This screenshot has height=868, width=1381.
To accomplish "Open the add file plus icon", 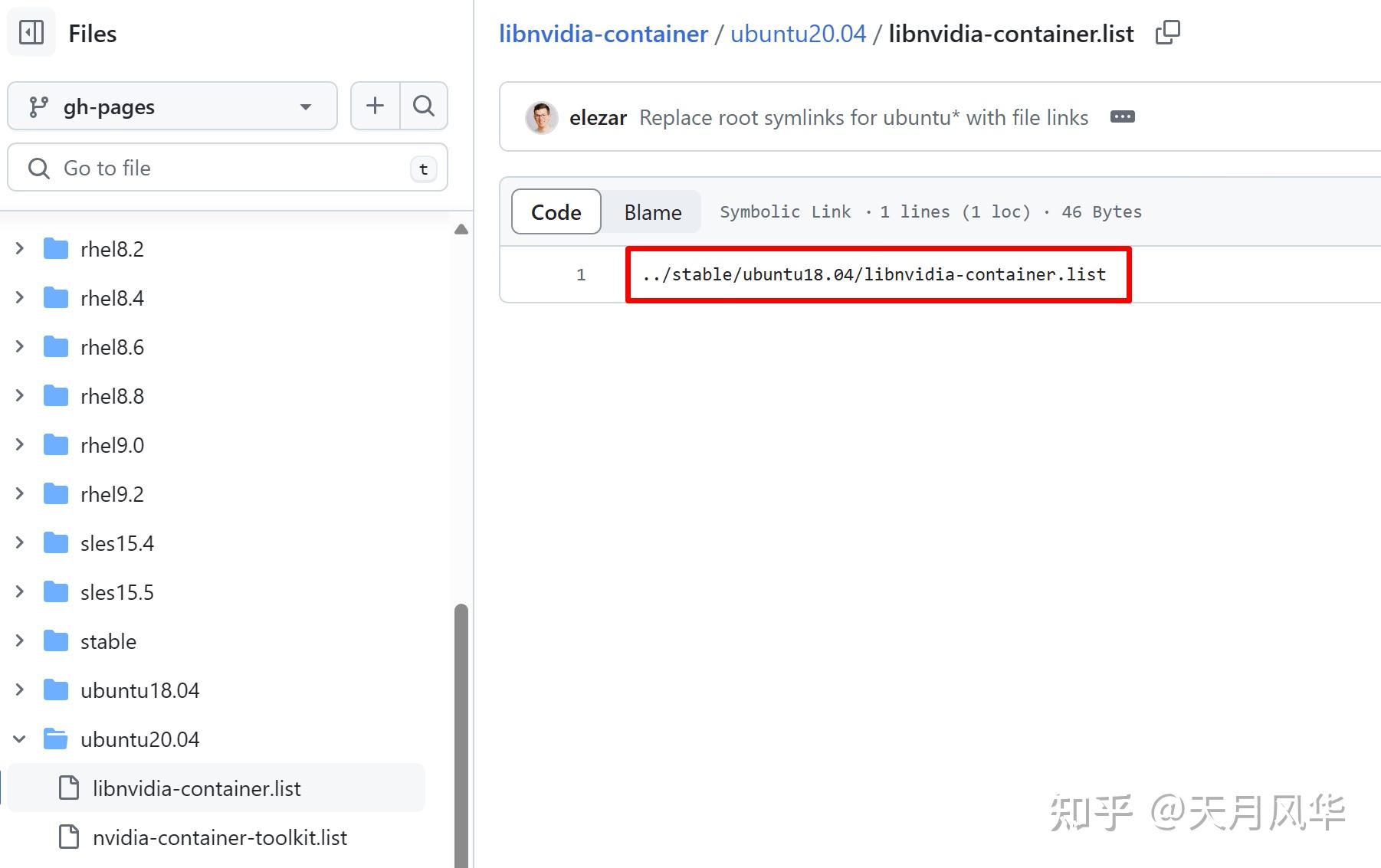I will pyautogui.click(x=374, y=106).
